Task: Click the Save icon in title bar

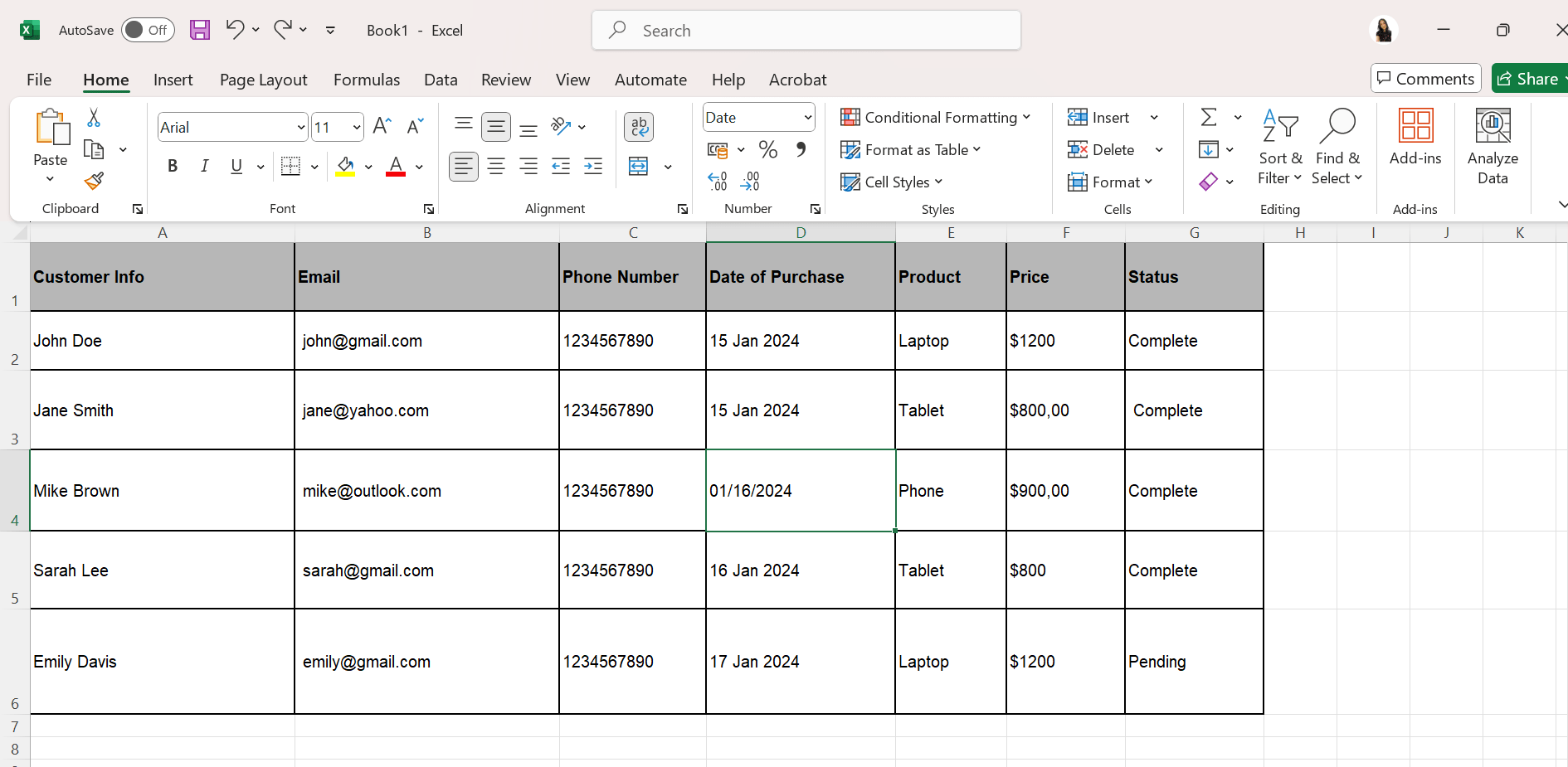Action: click(x=200, y=31)
